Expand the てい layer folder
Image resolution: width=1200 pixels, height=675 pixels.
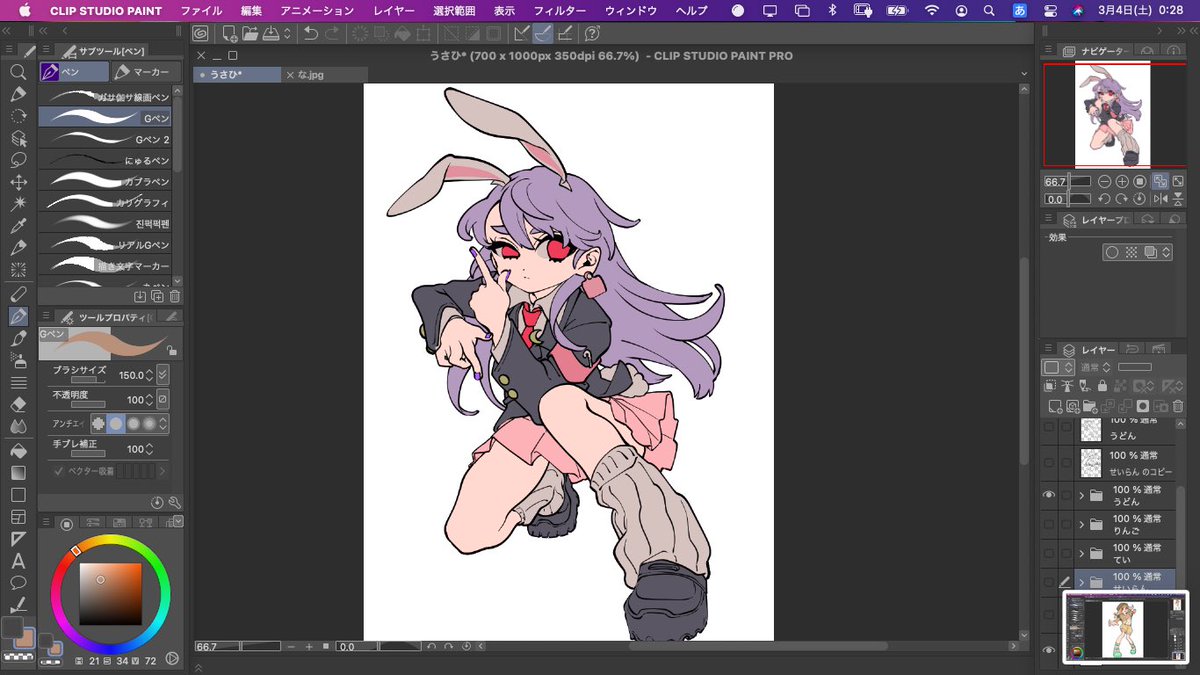tap(1081, 553)
